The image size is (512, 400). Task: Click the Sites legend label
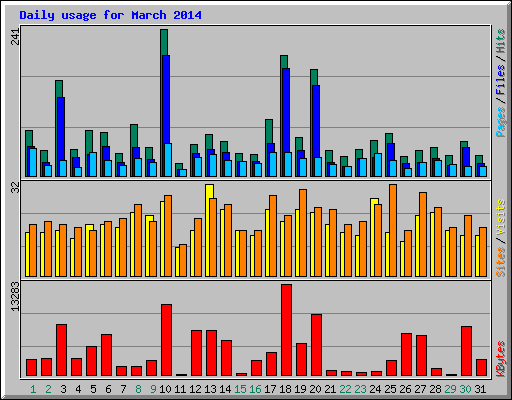(x=501, y=262)
